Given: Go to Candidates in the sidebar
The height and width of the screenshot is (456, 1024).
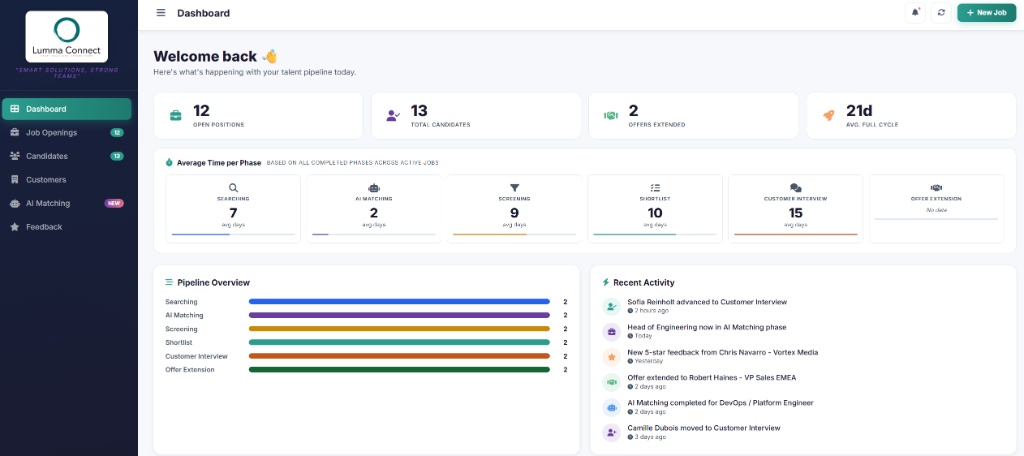Looking at the screenshot, I should tap(67, 156).
